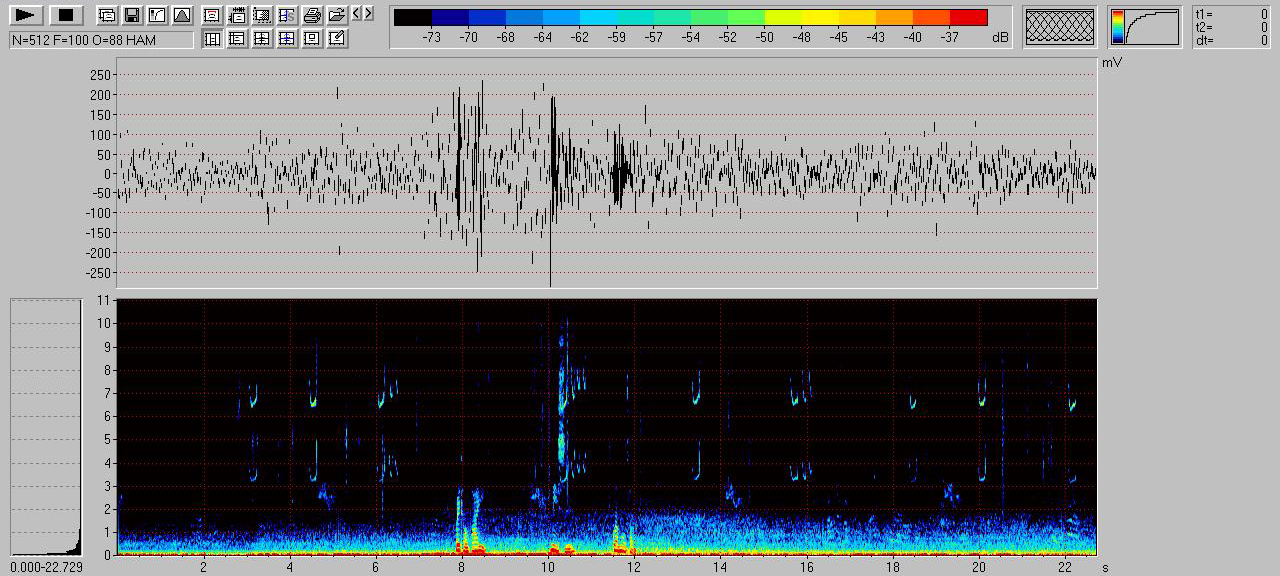Click the stacked windows icon beside Stop
The width and height of the screenshot is (1280, 576).
point(107,15)
